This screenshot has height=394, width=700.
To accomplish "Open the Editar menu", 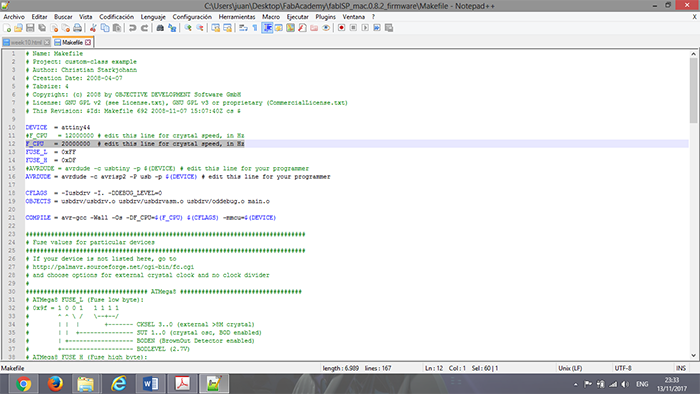I will click(39, 17).
